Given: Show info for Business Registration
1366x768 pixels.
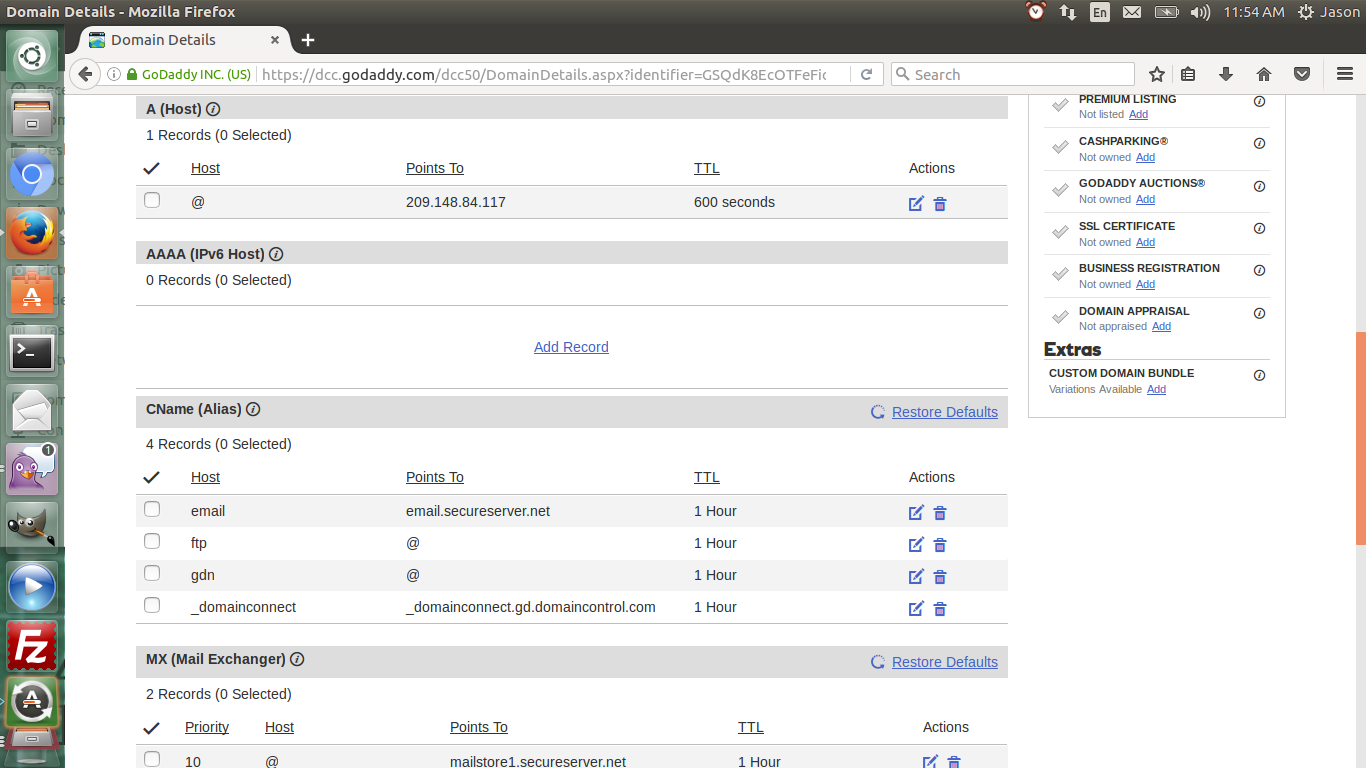Looking at the screenshot, I should click(1259, 270).
